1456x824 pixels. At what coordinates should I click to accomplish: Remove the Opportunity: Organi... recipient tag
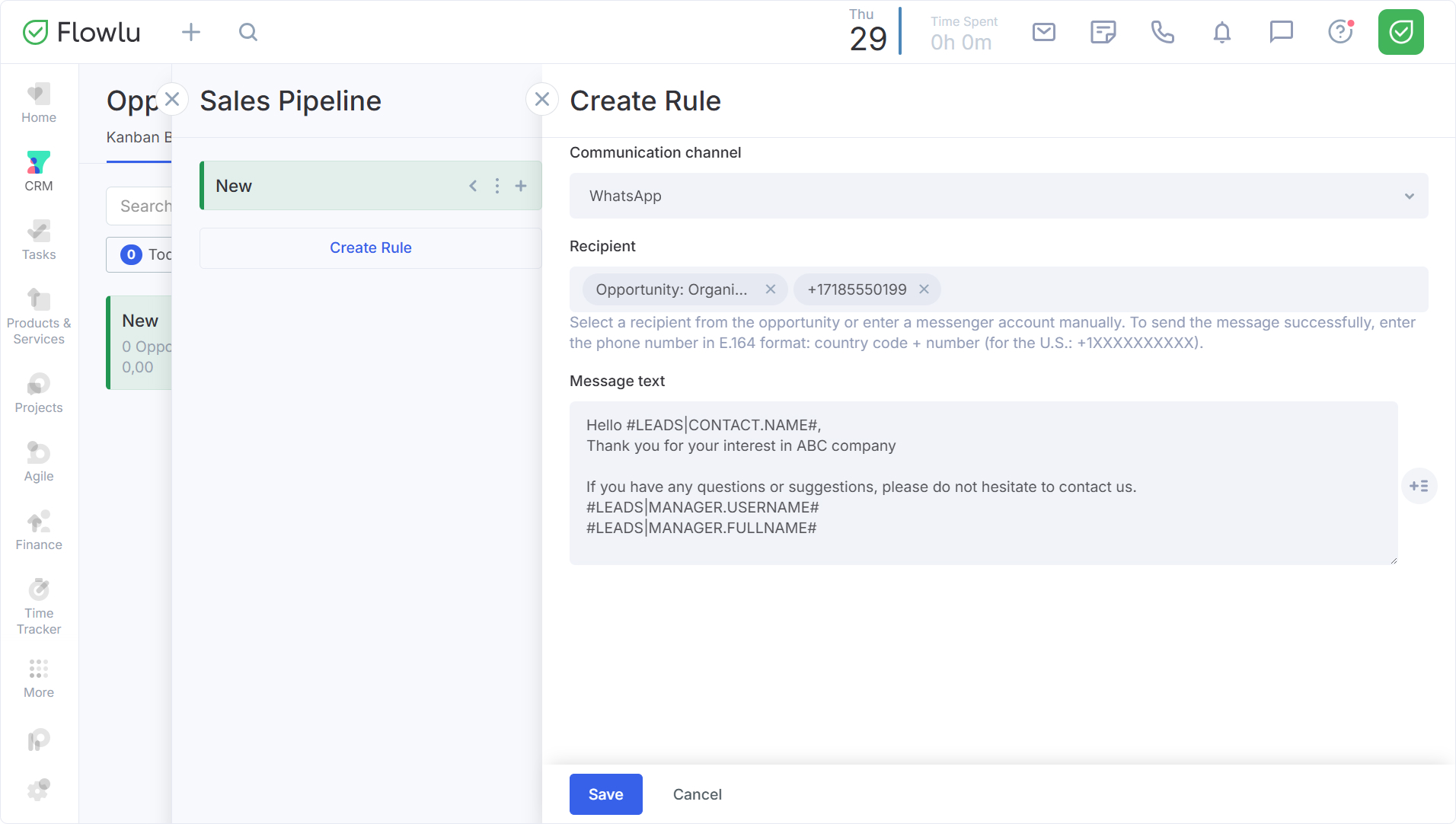[x=771, y=289]
